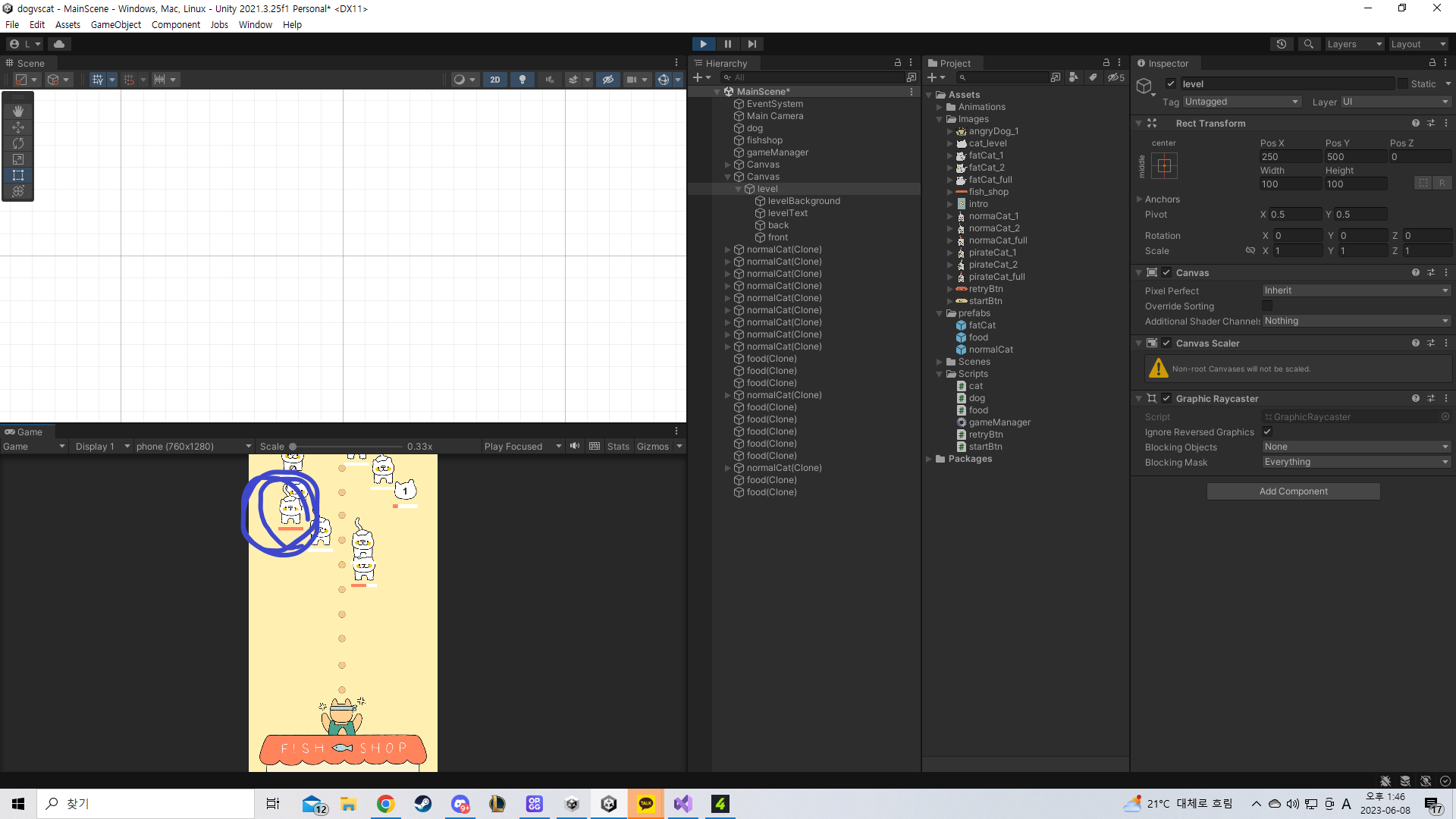Select the gameManager object in Hierarchy
1456x819 pixels.
777,152
